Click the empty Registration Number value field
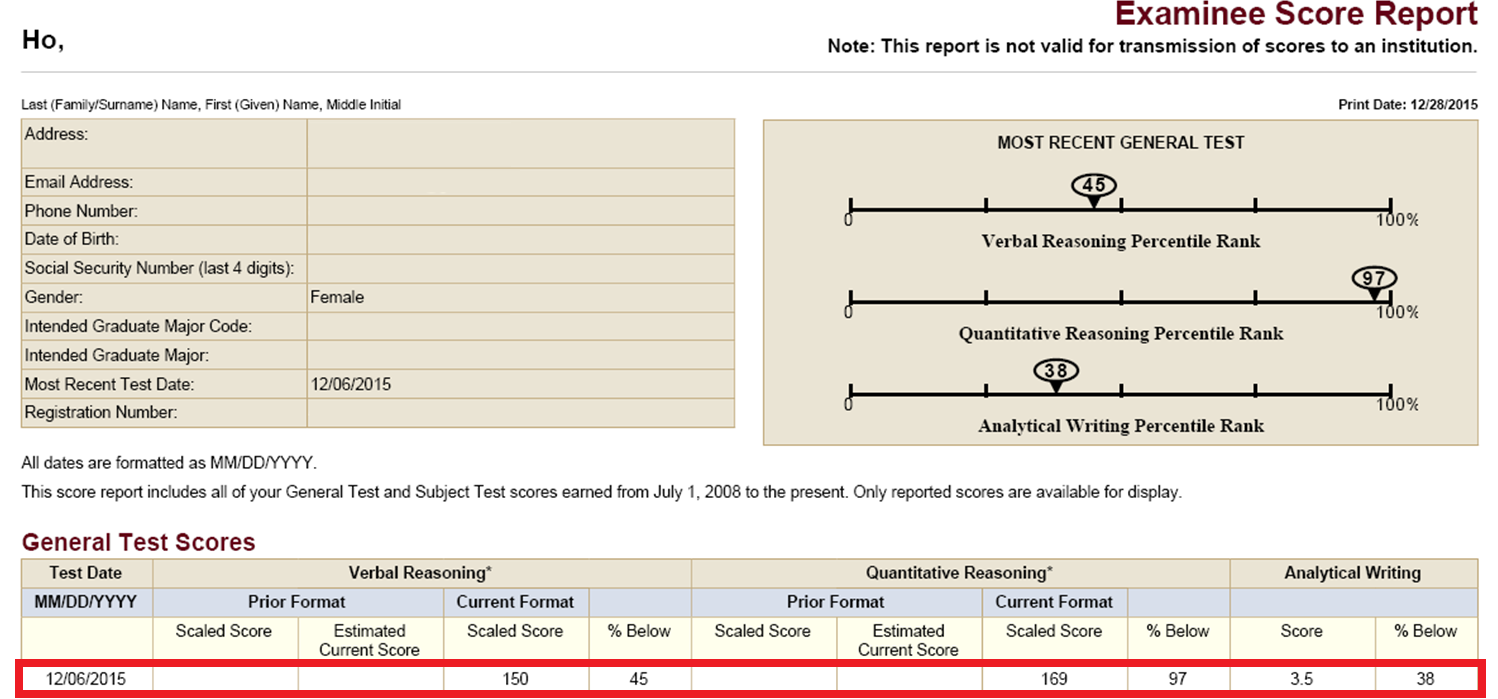Viewport: 1498px width, 699px height. pos(521,412)
